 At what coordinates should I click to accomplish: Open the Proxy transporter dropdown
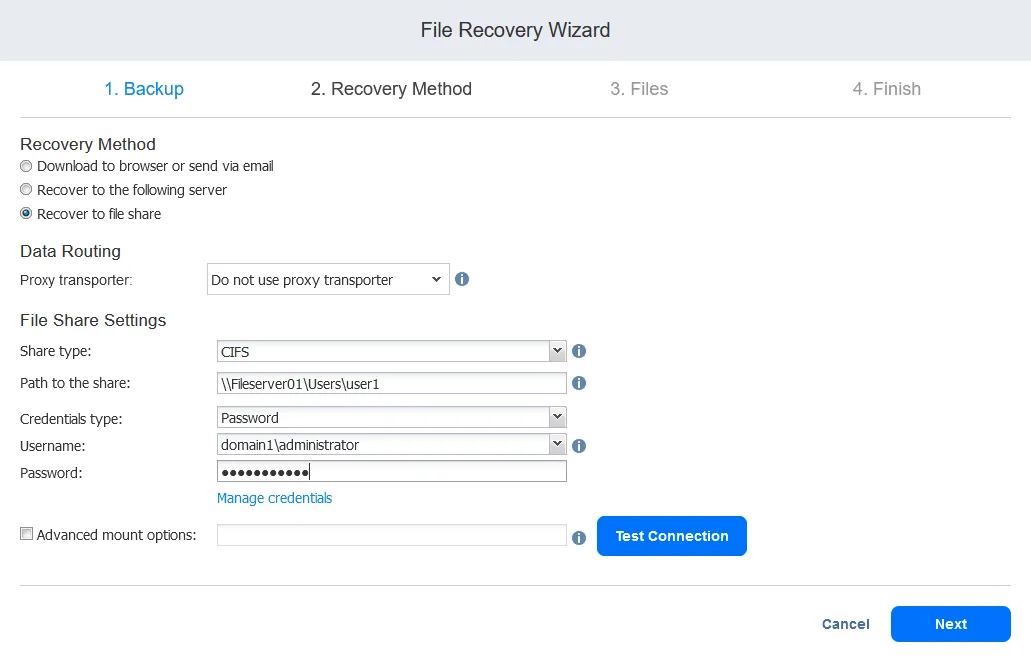click(328, 280)
